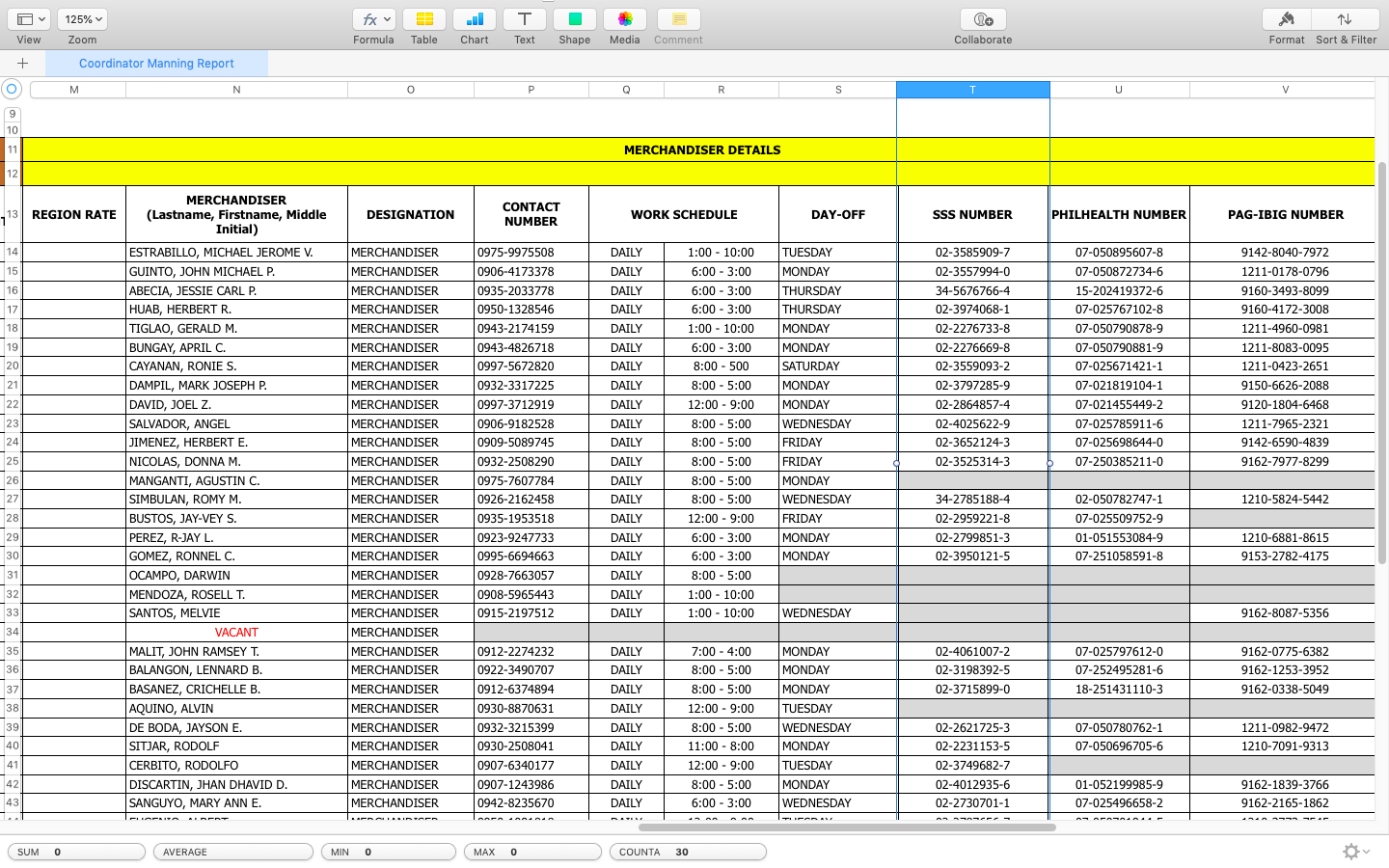This screenshot has height=868, width=1389.
Task: Select Pag-IBIG number 9162-8087-5356
Action: click(x=1285, y=613)
